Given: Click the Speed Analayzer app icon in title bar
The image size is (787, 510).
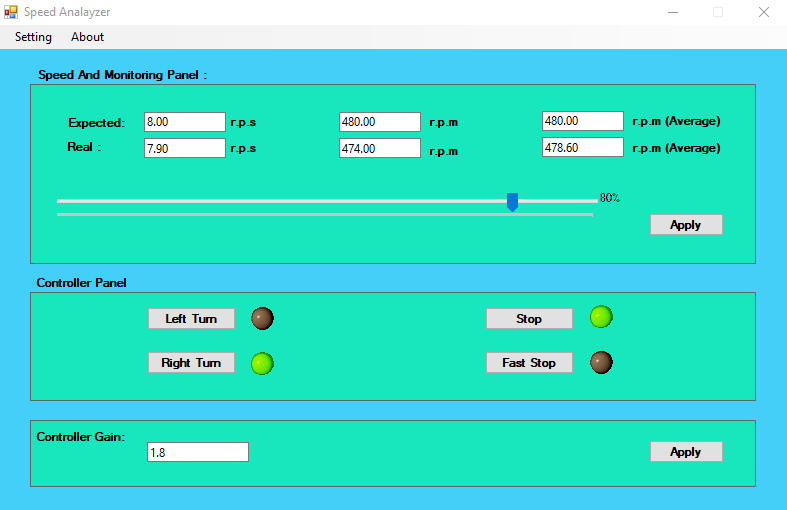Looking at the screenshot, I should pos(11,12).
